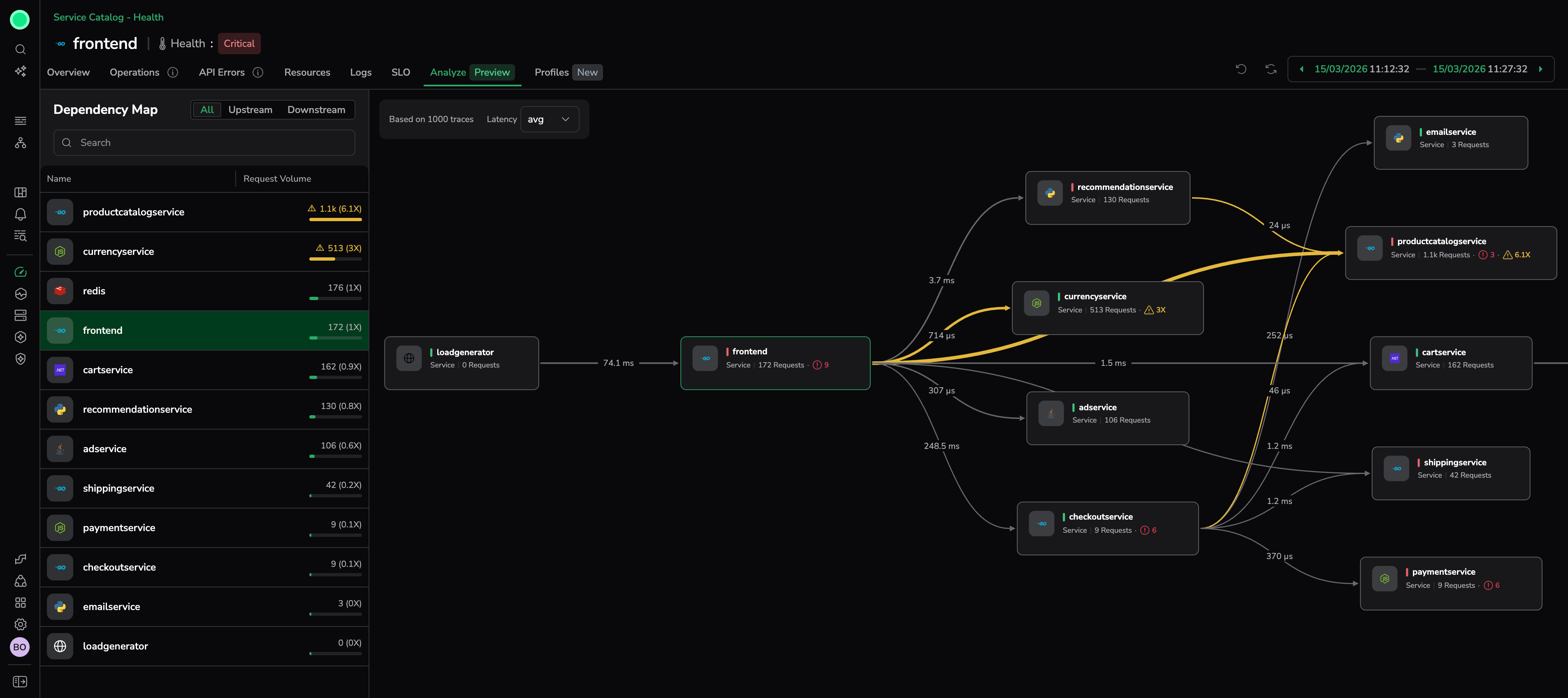
Task: Click the search icon in left sidebar
Action: pos(20,49)
